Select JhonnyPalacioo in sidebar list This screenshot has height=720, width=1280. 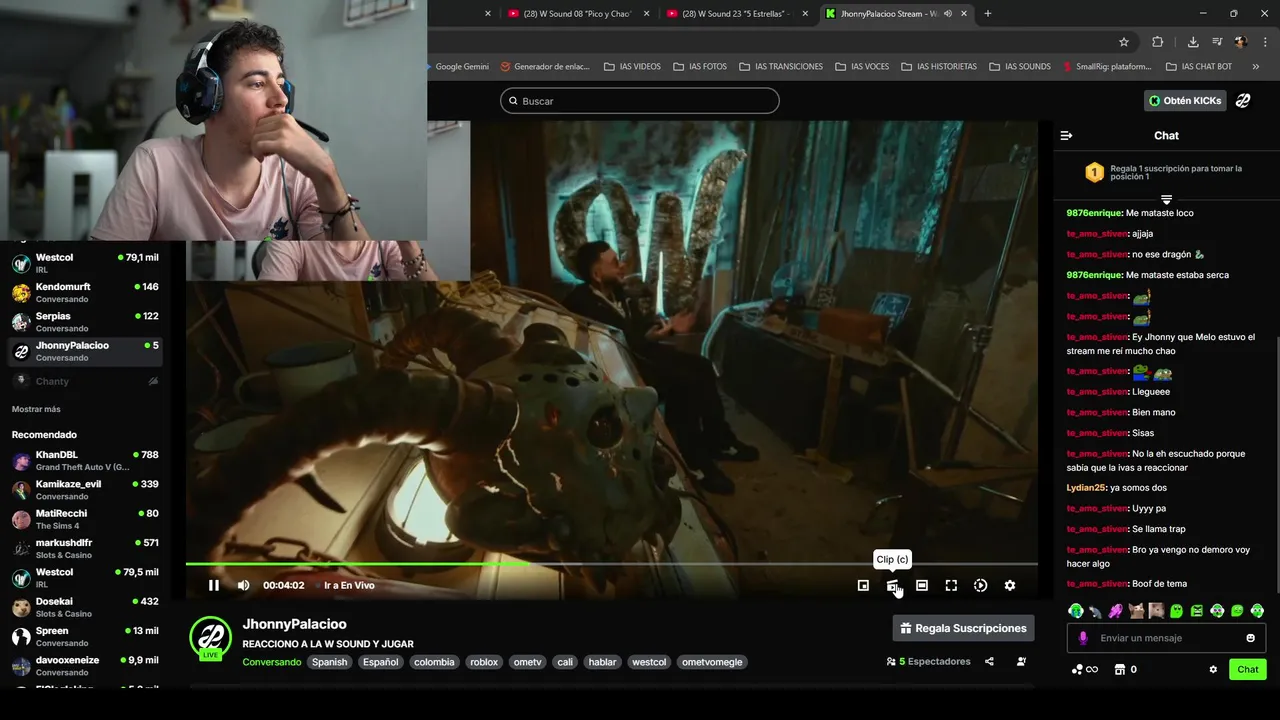coord(85,351)
